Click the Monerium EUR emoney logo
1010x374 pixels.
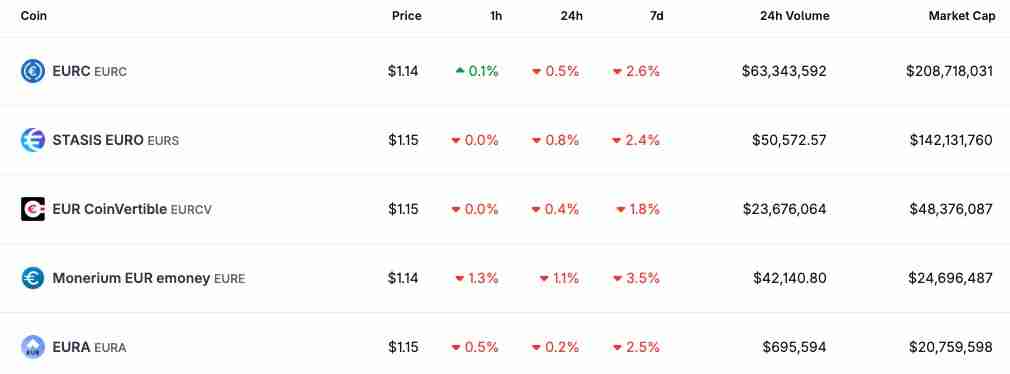(33, 278)
